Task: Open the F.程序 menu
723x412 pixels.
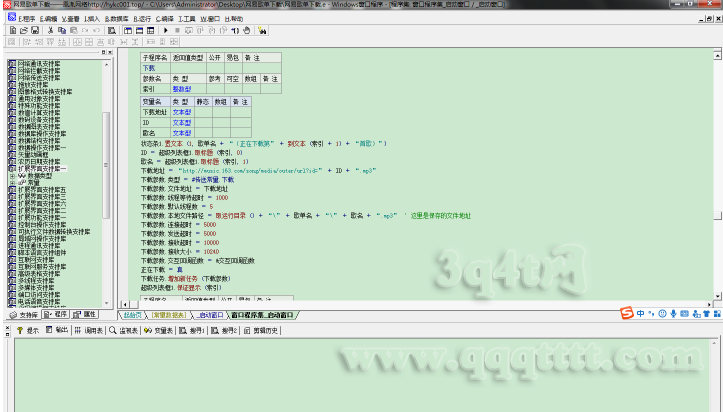Action: coord(27,19)
